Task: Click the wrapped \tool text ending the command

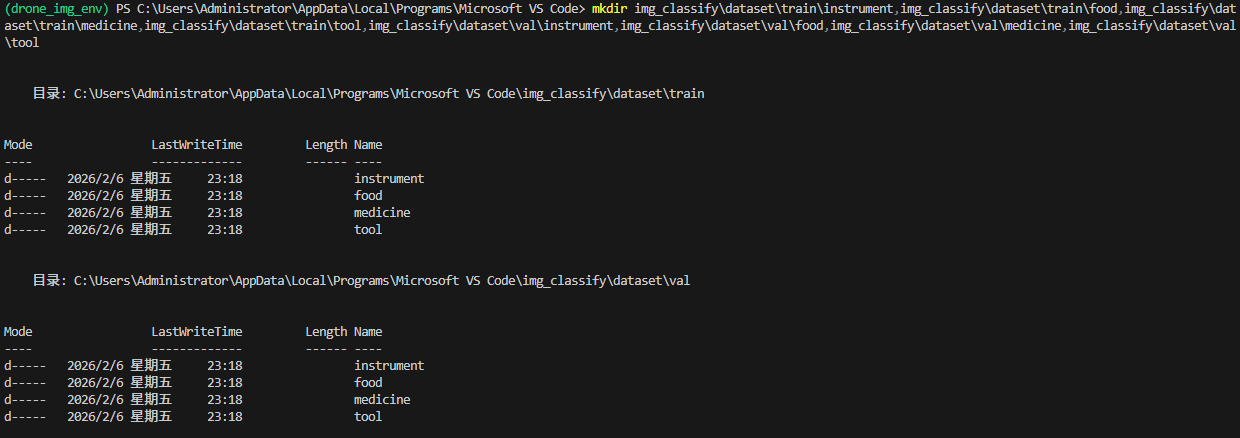Action: pyautogui.click(x=21, y=43)
